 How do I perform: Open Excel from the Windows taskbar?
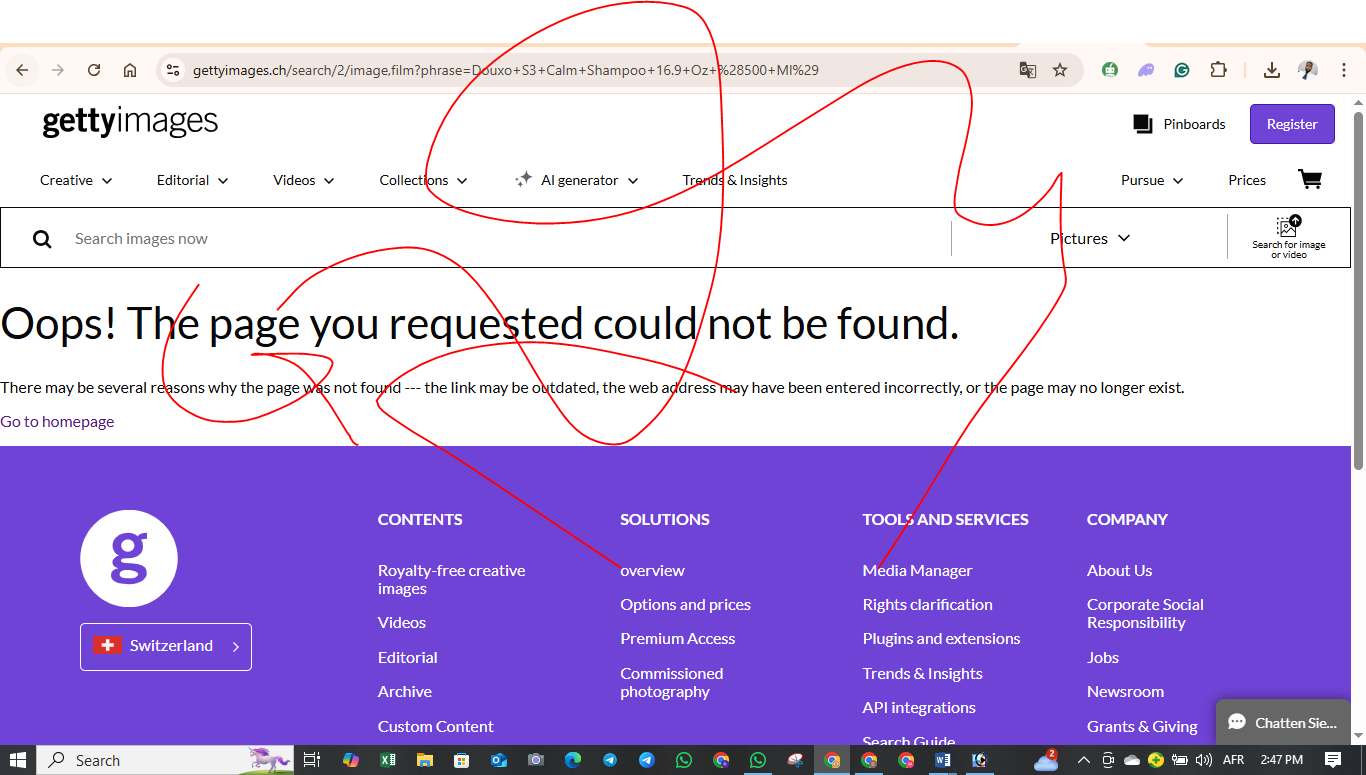pos(387,760)
